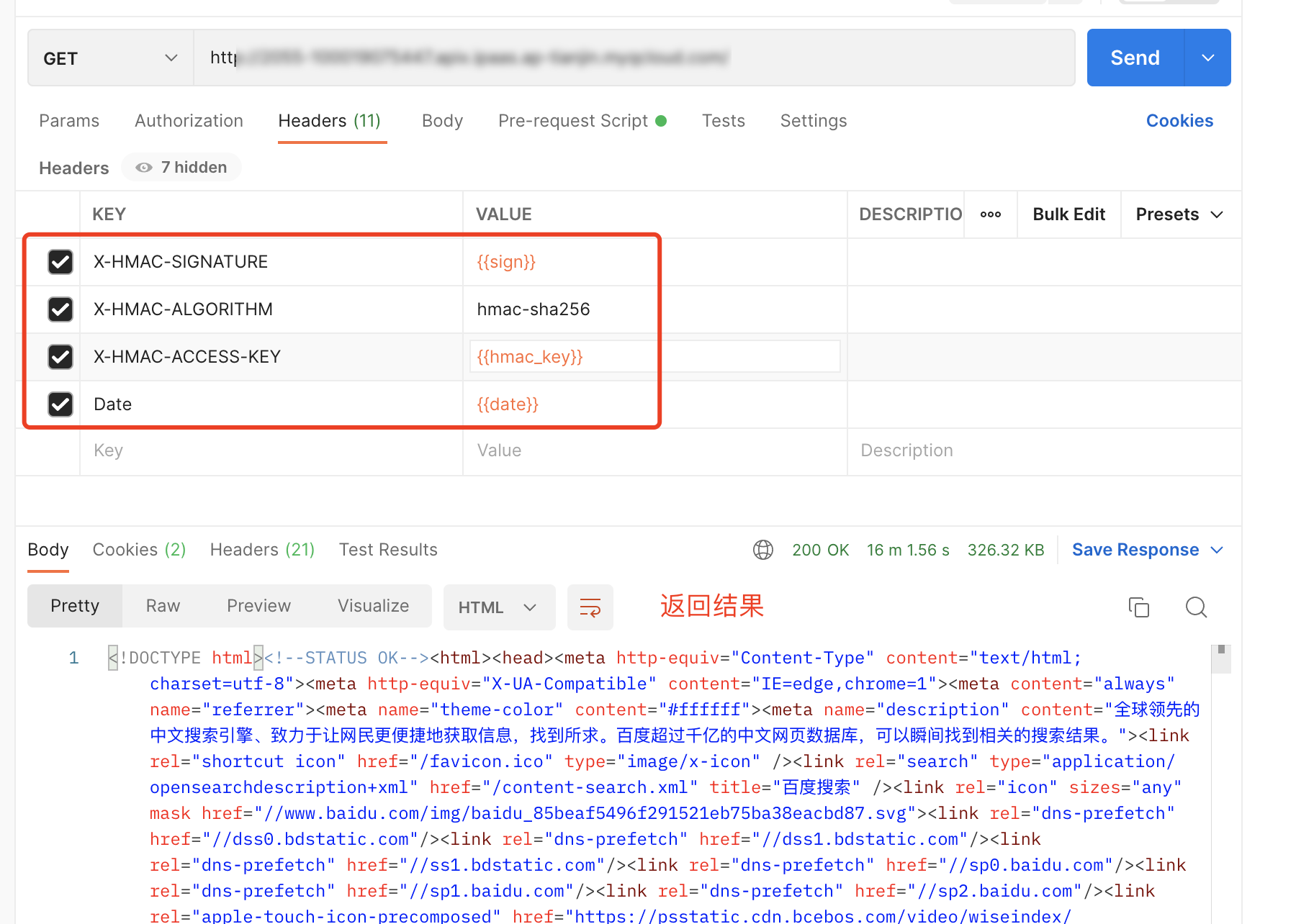Open the column options three-dots icon

(991, 214)
